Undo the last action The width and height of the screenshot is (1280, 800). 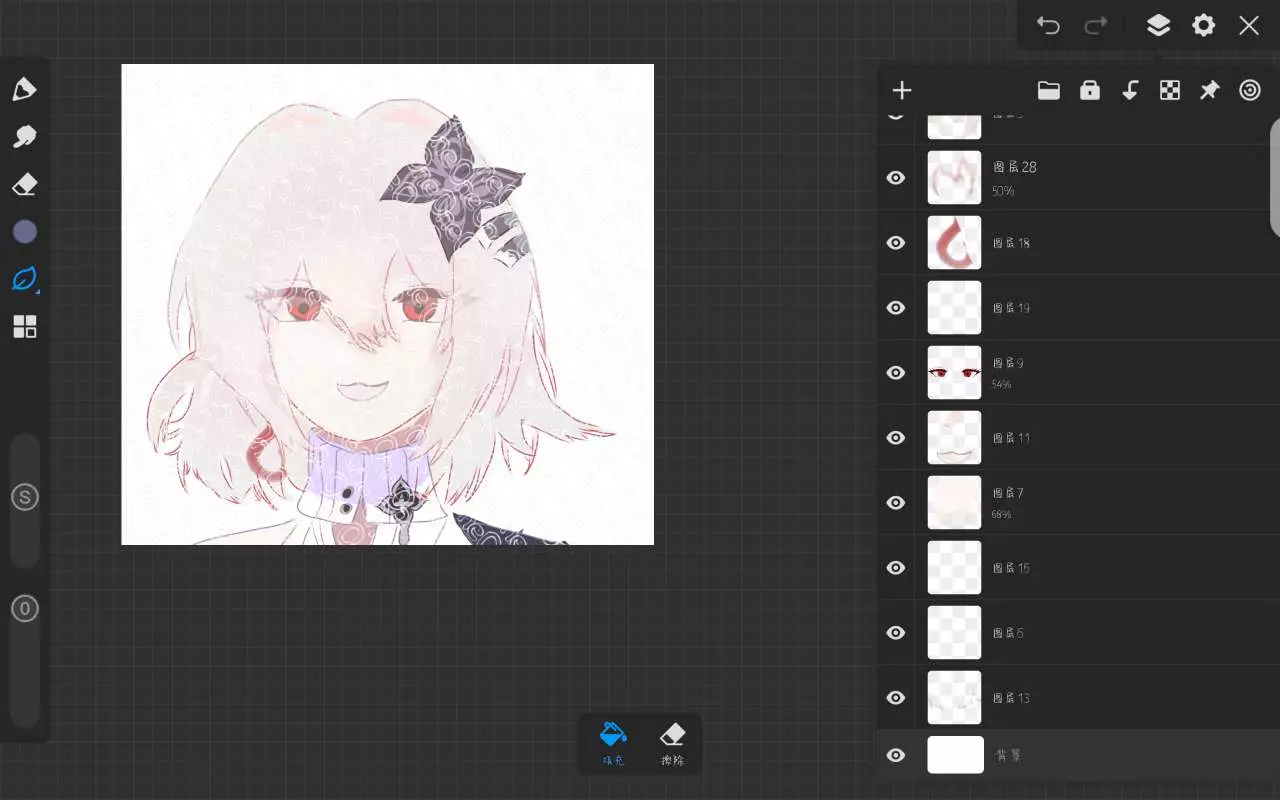pos(1048,25)
